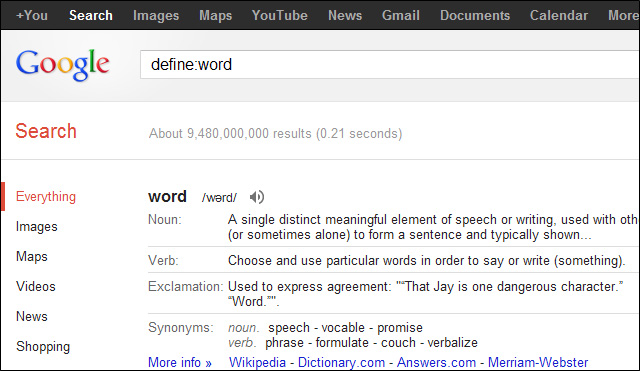Image resolution: width=640 pixels, height=371 pixels.
Task: Filter results by Shopping in sidebar
Action: click(43, 347)
